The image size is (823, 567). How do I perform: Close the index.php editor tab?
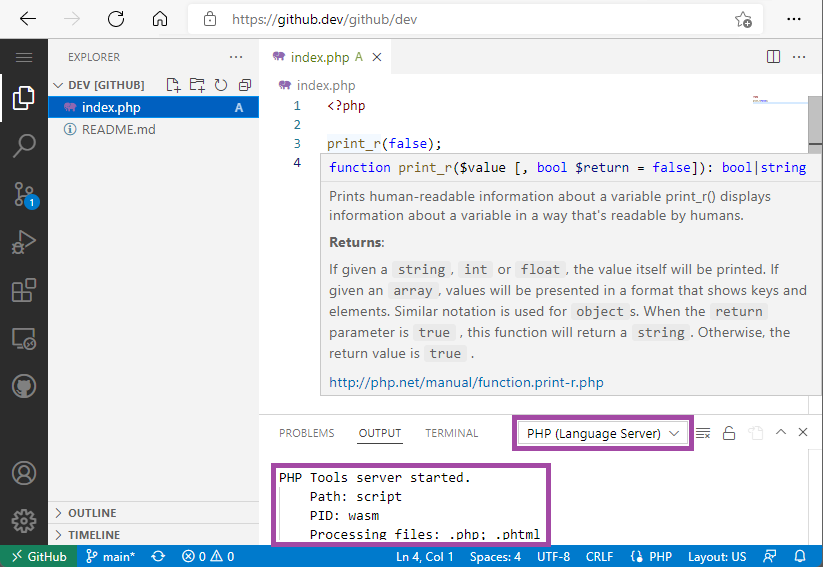point(377,57)
